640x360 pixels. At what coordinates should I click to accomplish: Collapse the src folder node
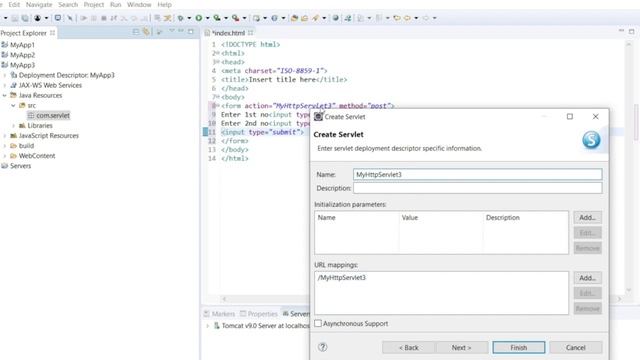point(13,105)
